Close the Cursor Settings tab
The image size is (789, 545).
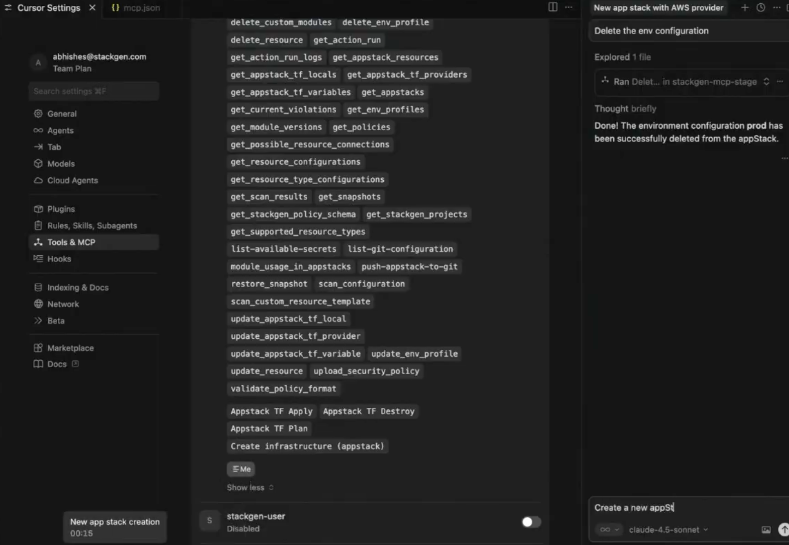click(x=92, y=8)
